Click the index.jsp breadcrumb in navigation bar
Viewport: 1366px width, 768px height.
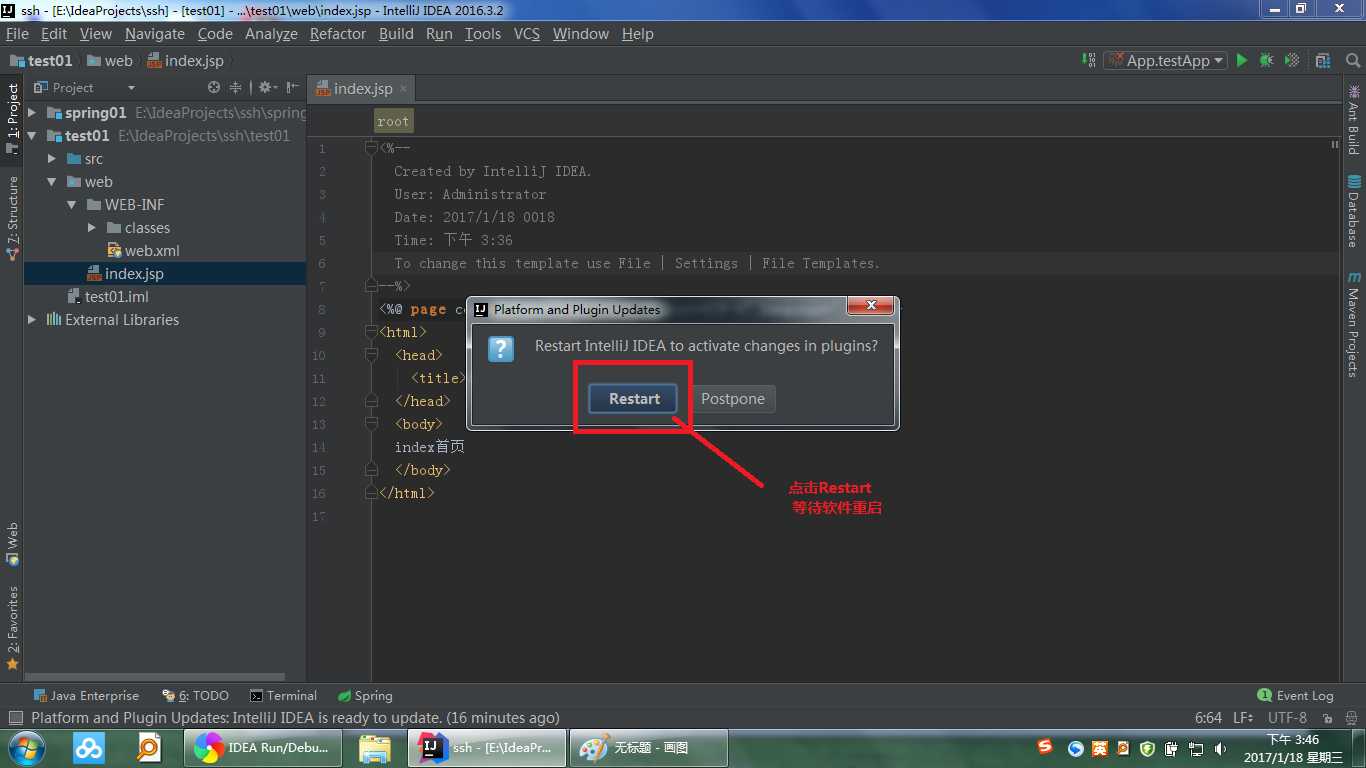[x=186, y=60]
